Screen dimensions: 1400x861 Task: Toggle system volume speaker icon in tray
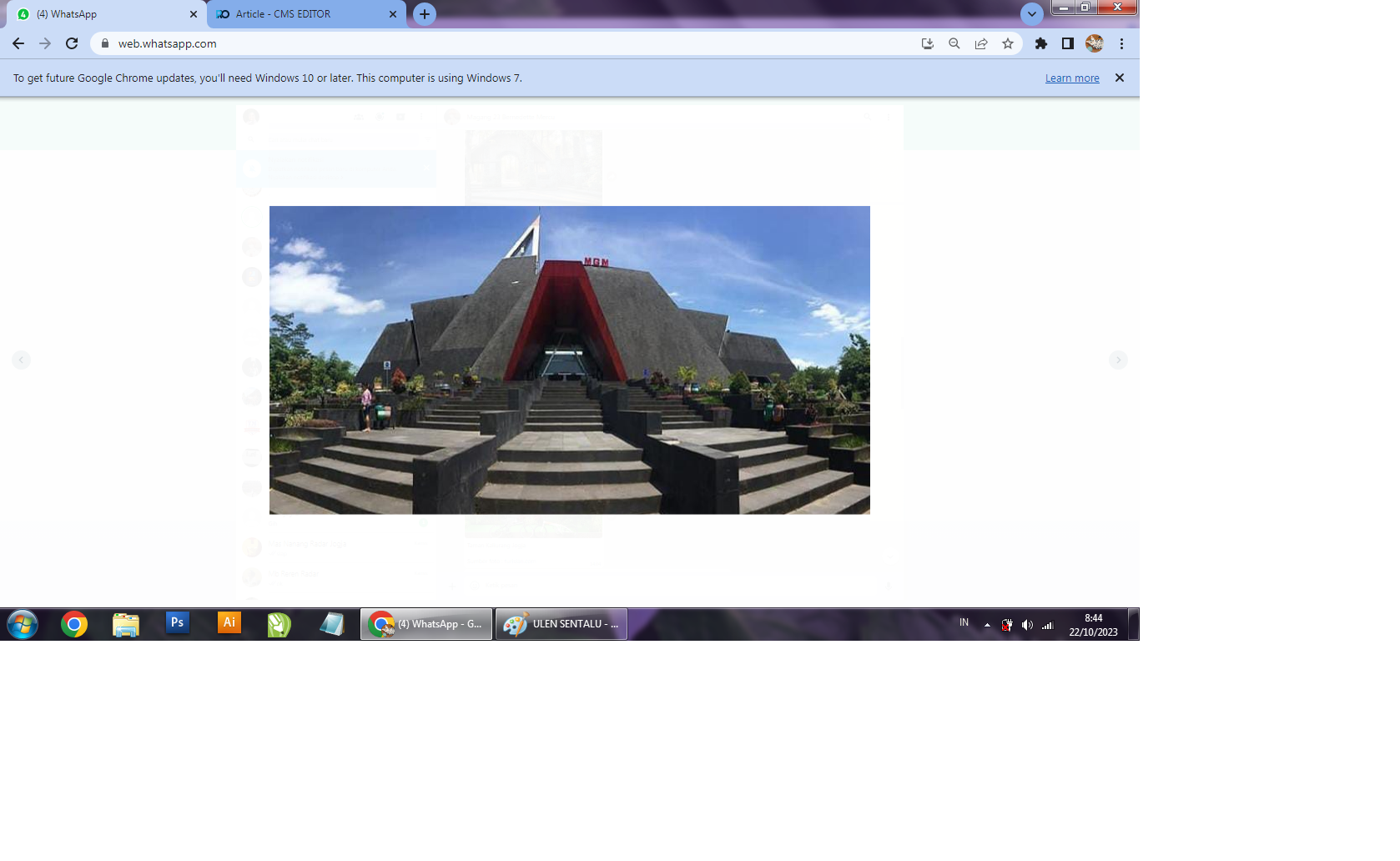coord(1027,625)
